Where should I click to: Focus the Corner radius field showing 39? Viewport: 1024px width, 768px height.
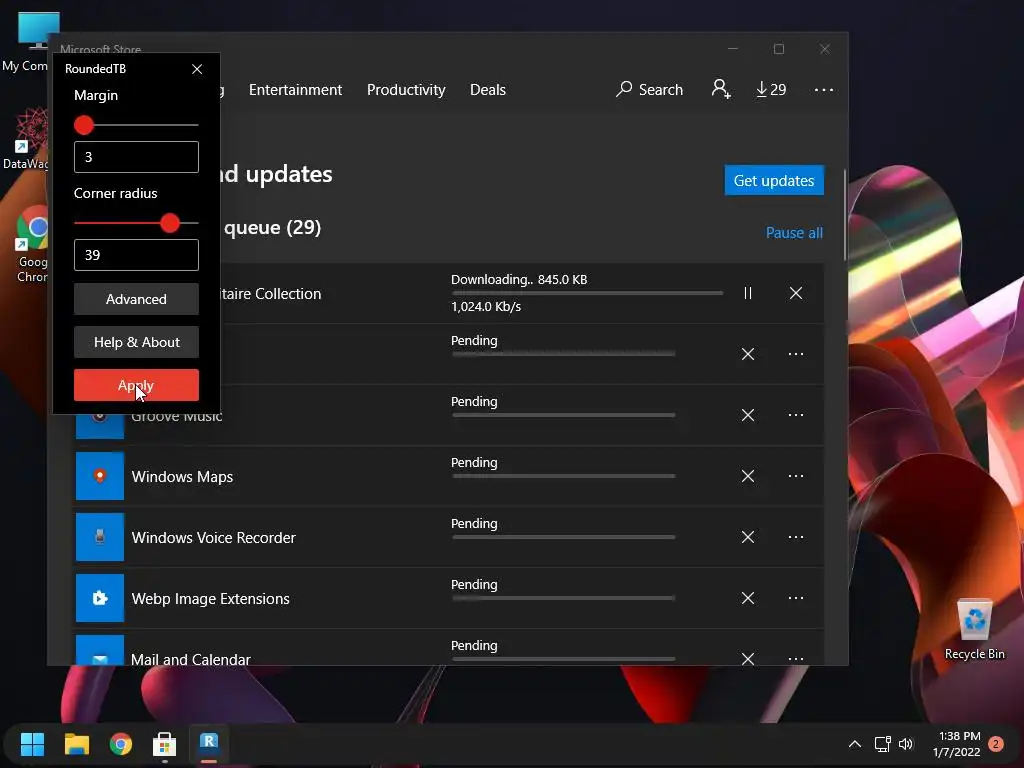click(136, 255)
